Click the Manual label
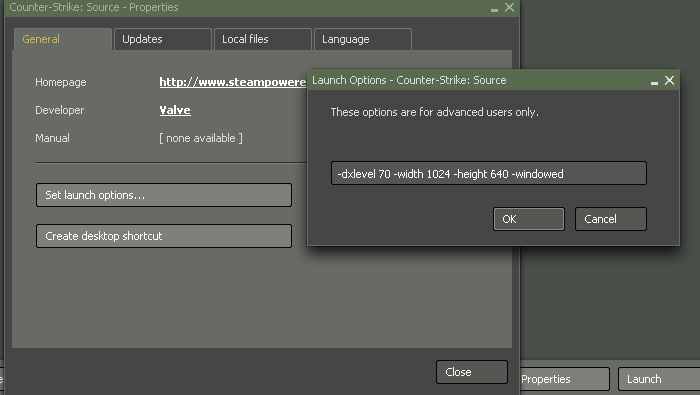 [x=52, y=138]
